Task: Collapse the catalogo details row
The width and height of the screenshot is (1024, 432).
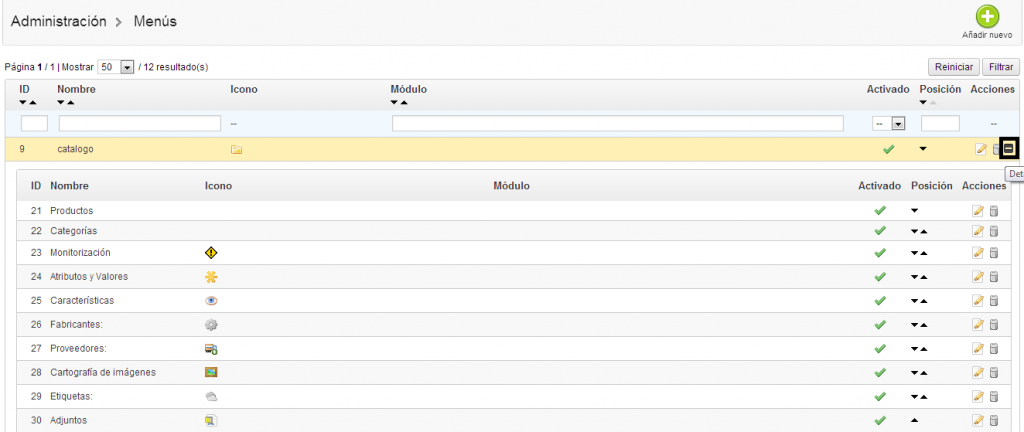Action: tap(1009, 149)
